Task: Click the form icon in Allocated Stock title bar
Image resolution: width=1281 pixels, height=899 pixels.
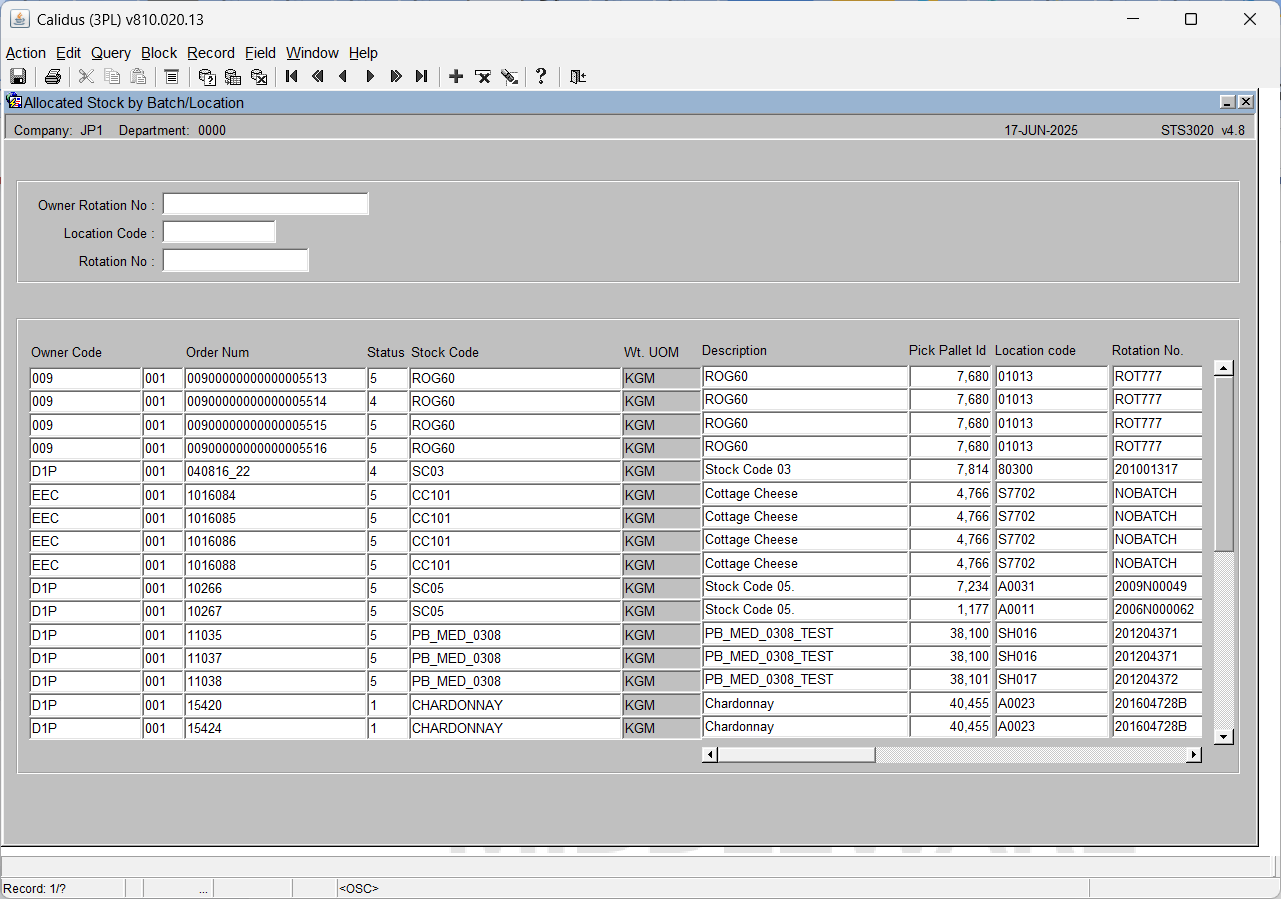Action: tap(14, 102)
